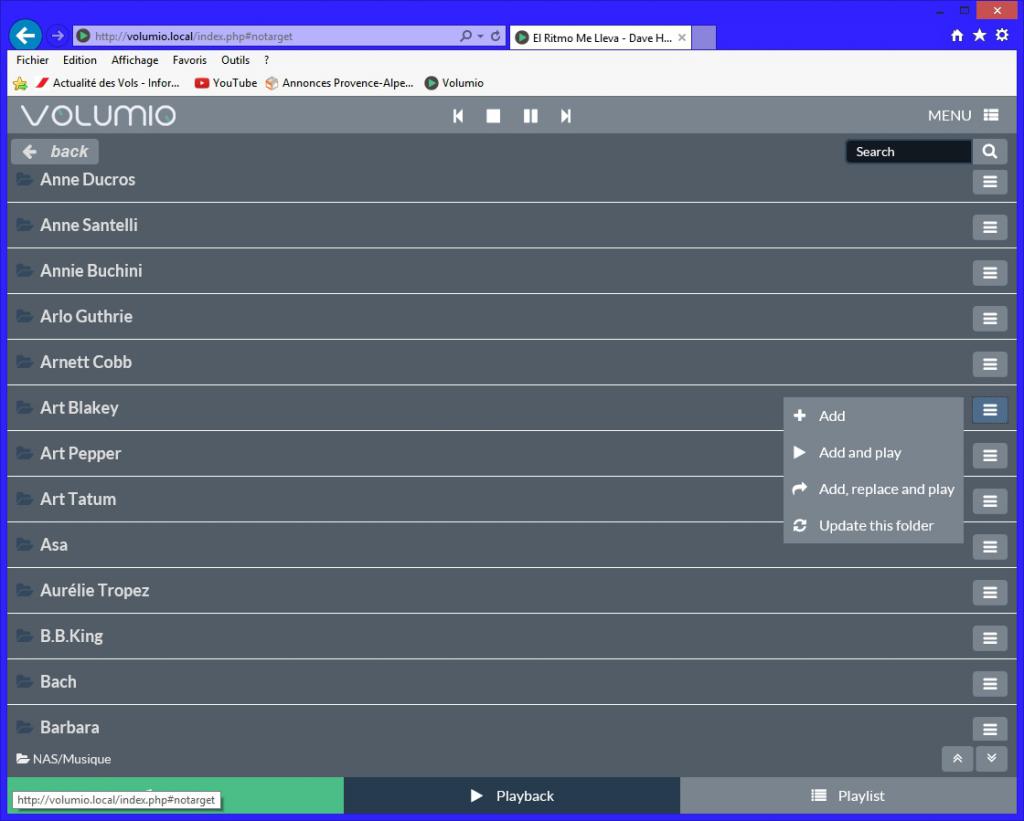Viewport: 1024px width, 821px height.
Task: Focus the Search input field
Action: click(908, 152)
